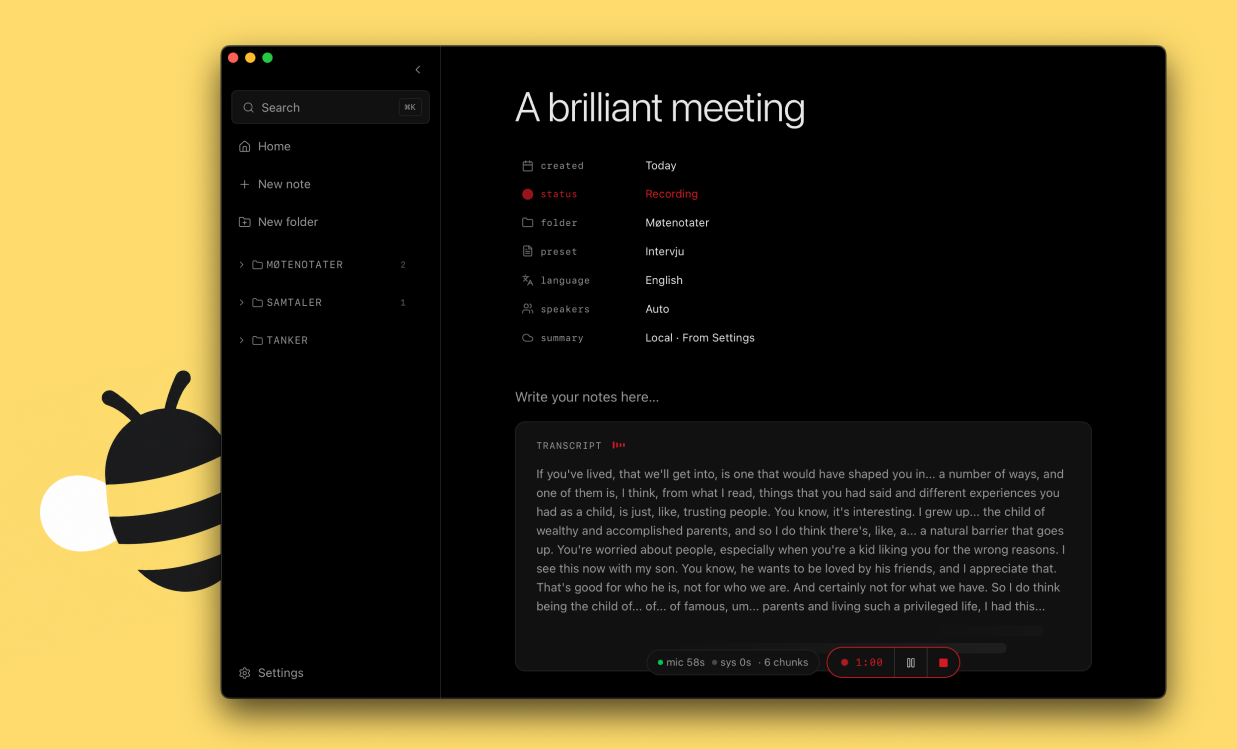
Task: Click the ⌘K shortcut badge
Action: point(410,108)
